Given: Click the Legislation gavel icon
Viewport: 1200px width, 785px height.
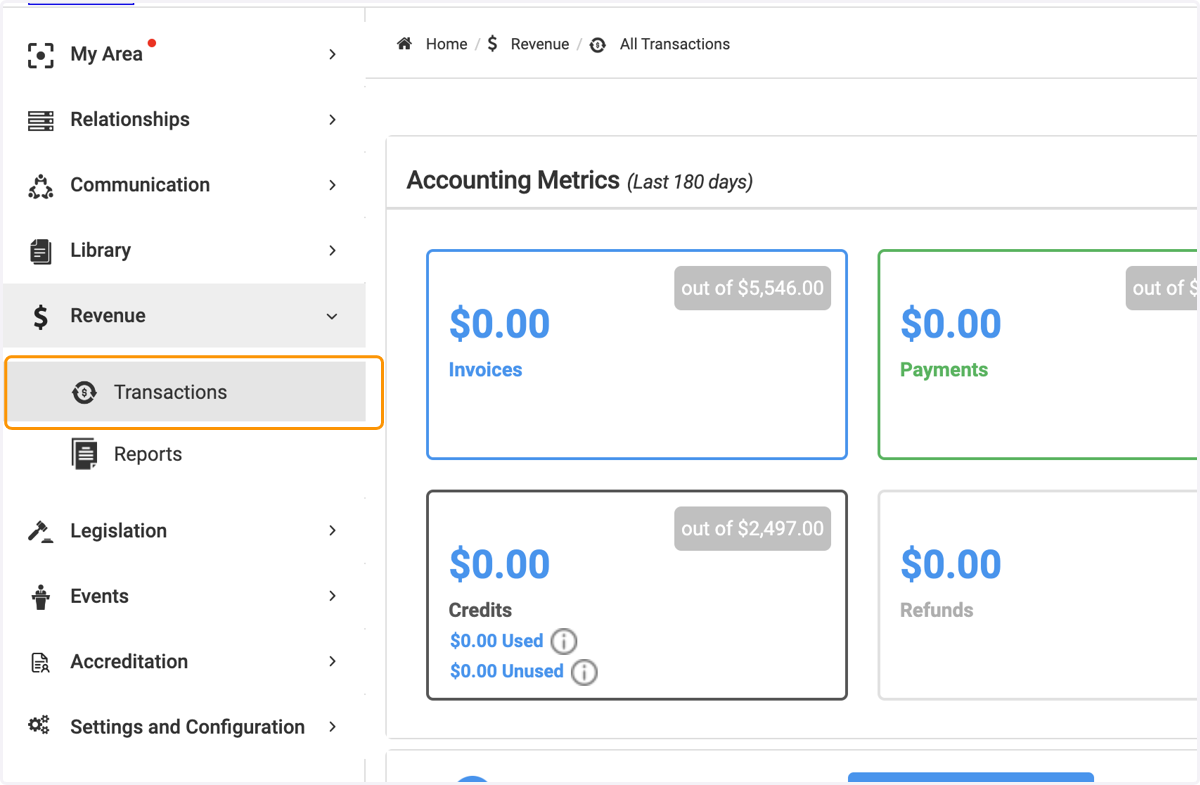Looking at the screenshot, I should click(x=40, y=531).
